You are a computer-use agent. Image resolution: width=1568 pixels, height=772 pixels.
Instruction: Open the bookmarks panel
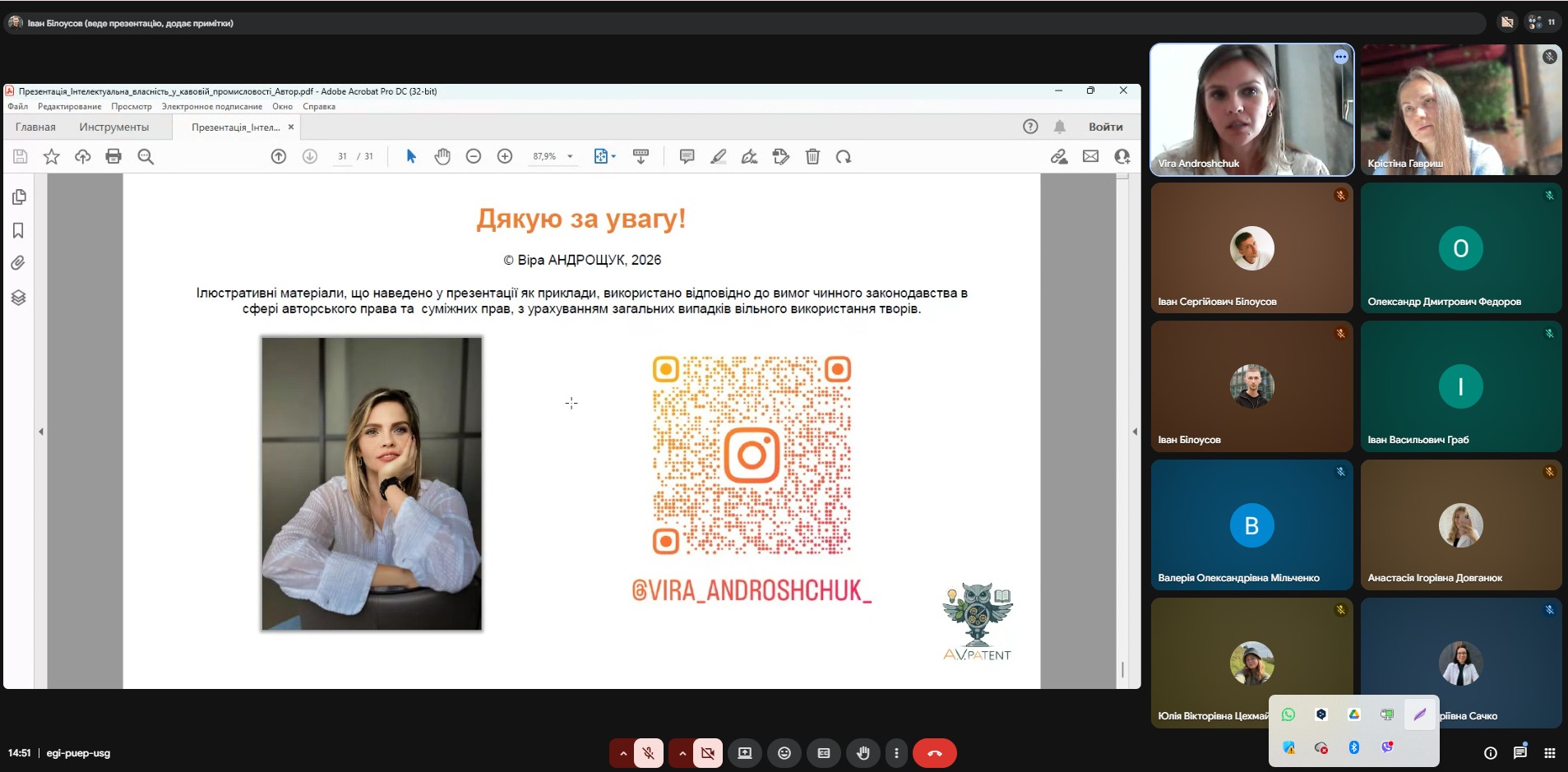[18, 231]
